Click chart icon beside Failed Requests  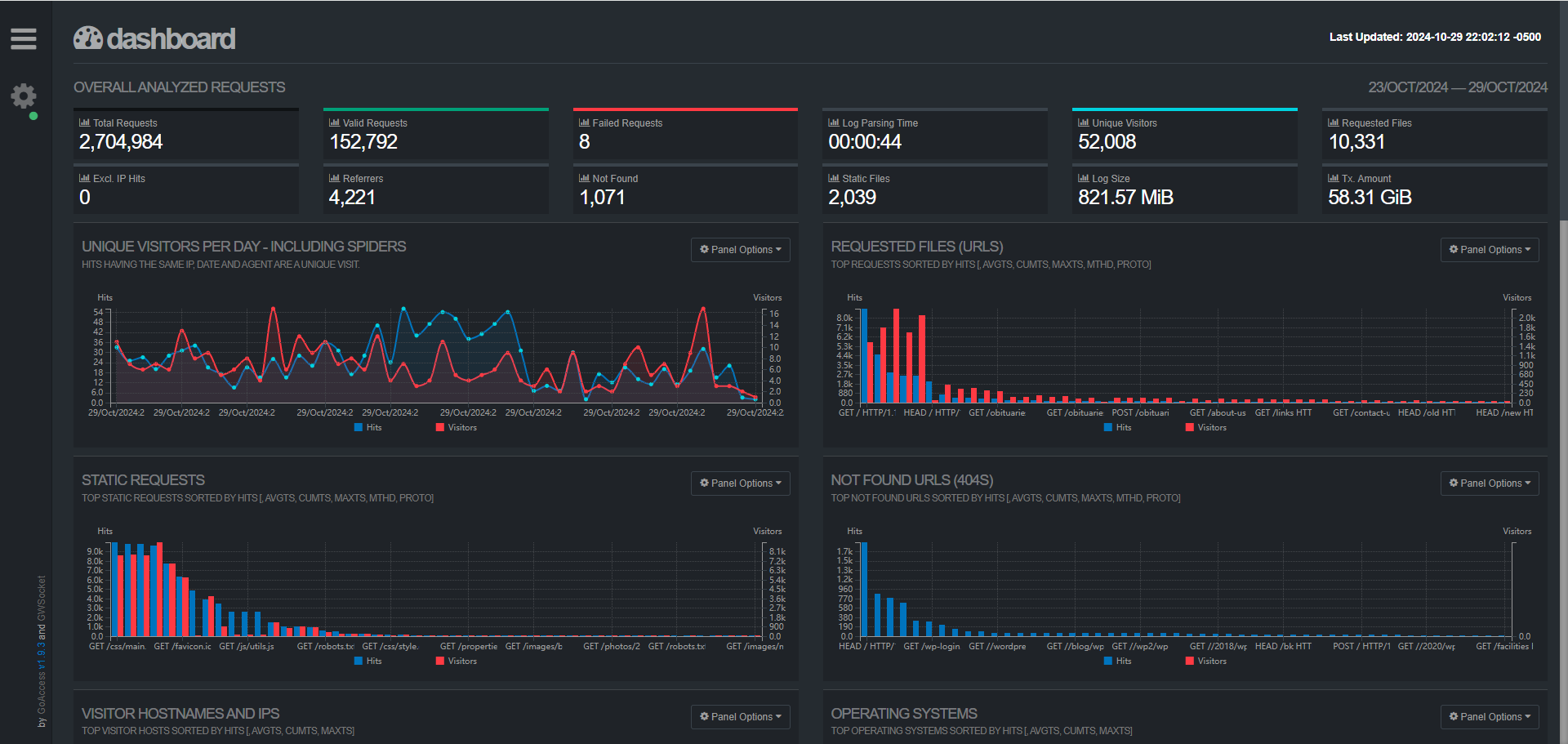pyautogui.click(x=584, y=123)
